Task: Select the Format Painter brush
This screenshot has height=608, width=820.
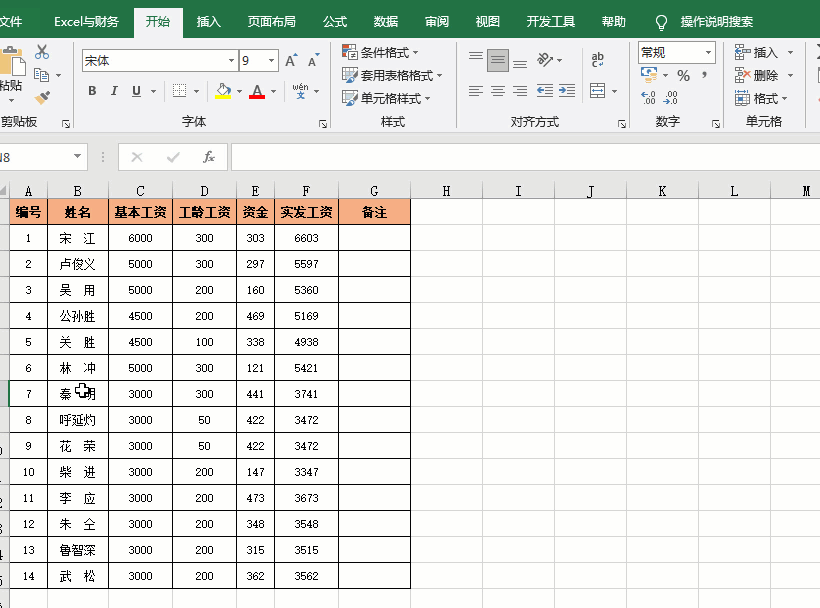Action: click(x=42, y=98)
